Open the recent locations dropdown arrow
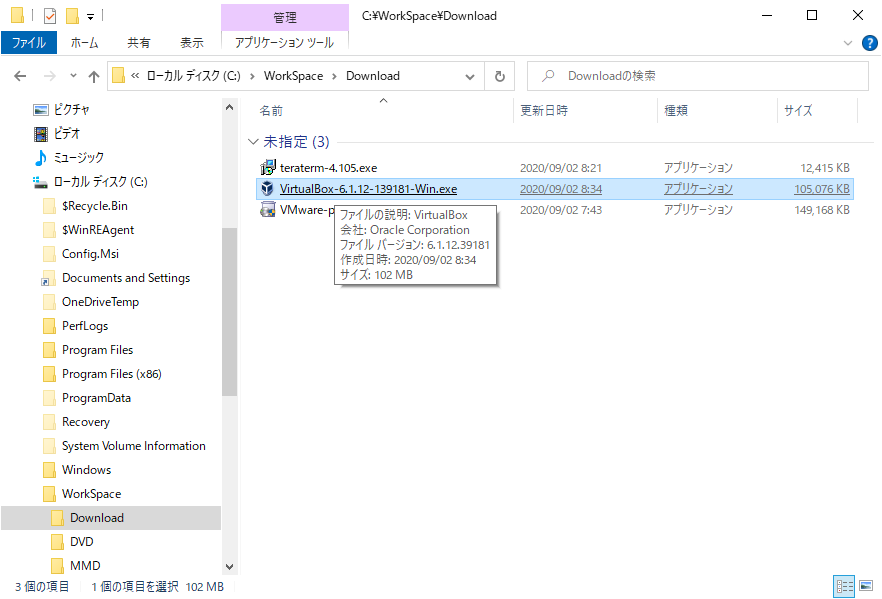The height and width of the screenshot is (599, 882). [73, 76]
